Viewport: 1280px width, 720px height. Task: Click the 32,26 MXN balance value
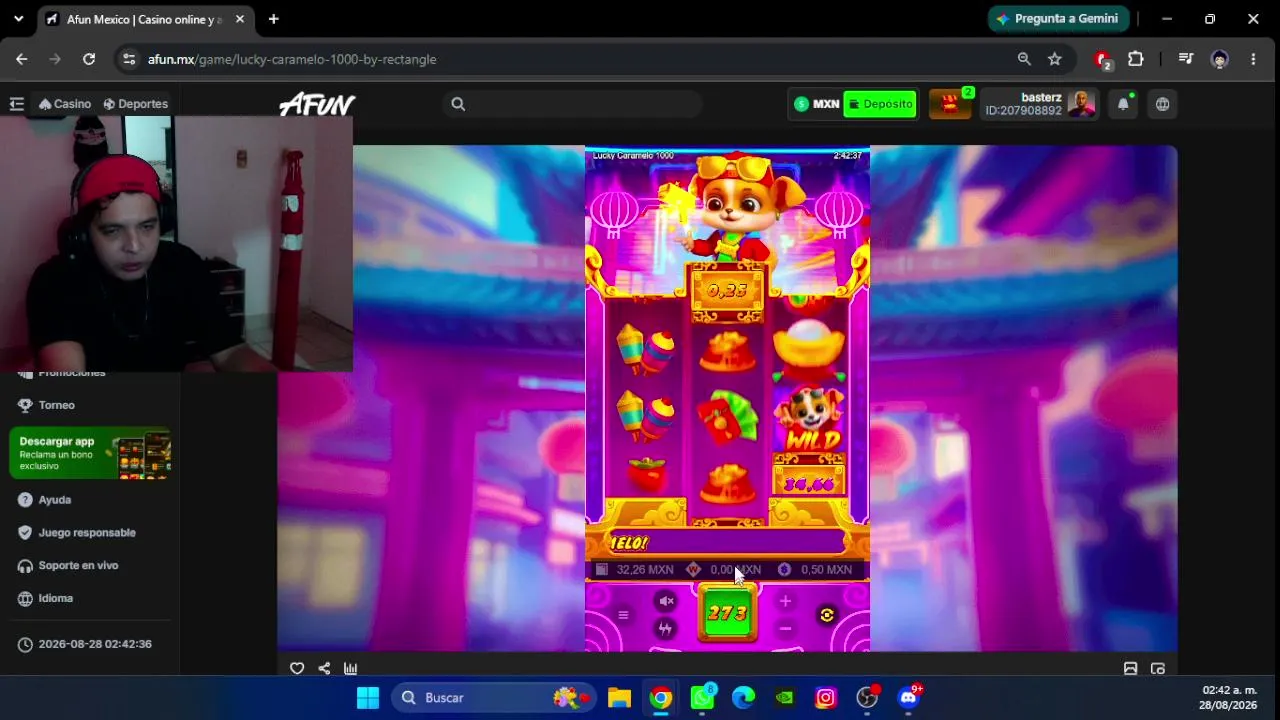point(645,570)
